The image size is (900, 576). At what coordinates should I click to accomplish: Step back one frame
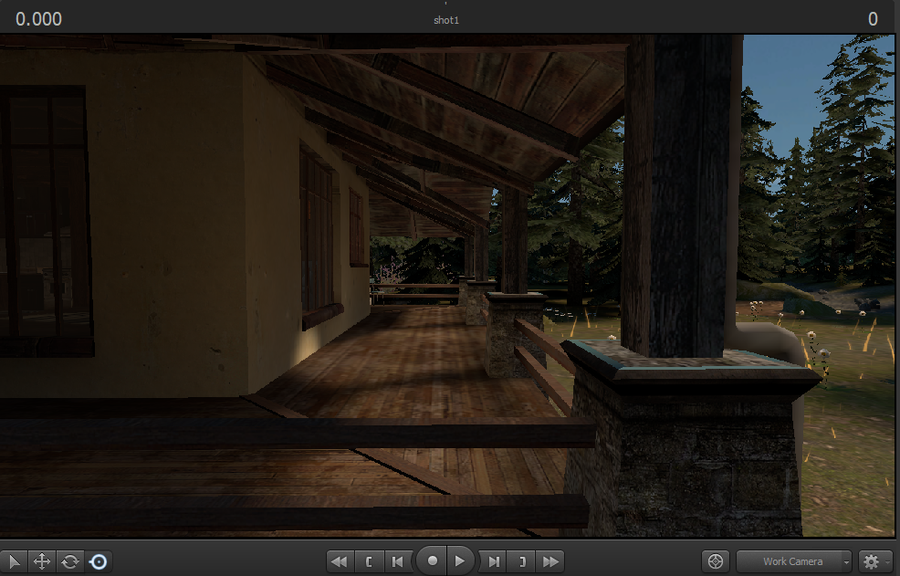tap(397, 561)
